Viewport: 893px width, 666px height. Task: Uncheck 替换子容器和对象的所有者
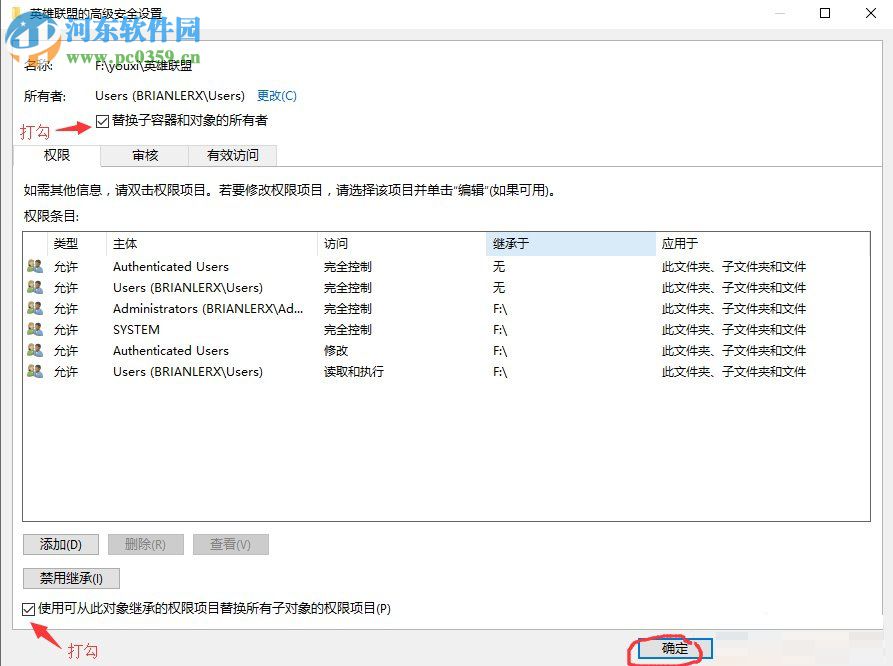point(100,121)
